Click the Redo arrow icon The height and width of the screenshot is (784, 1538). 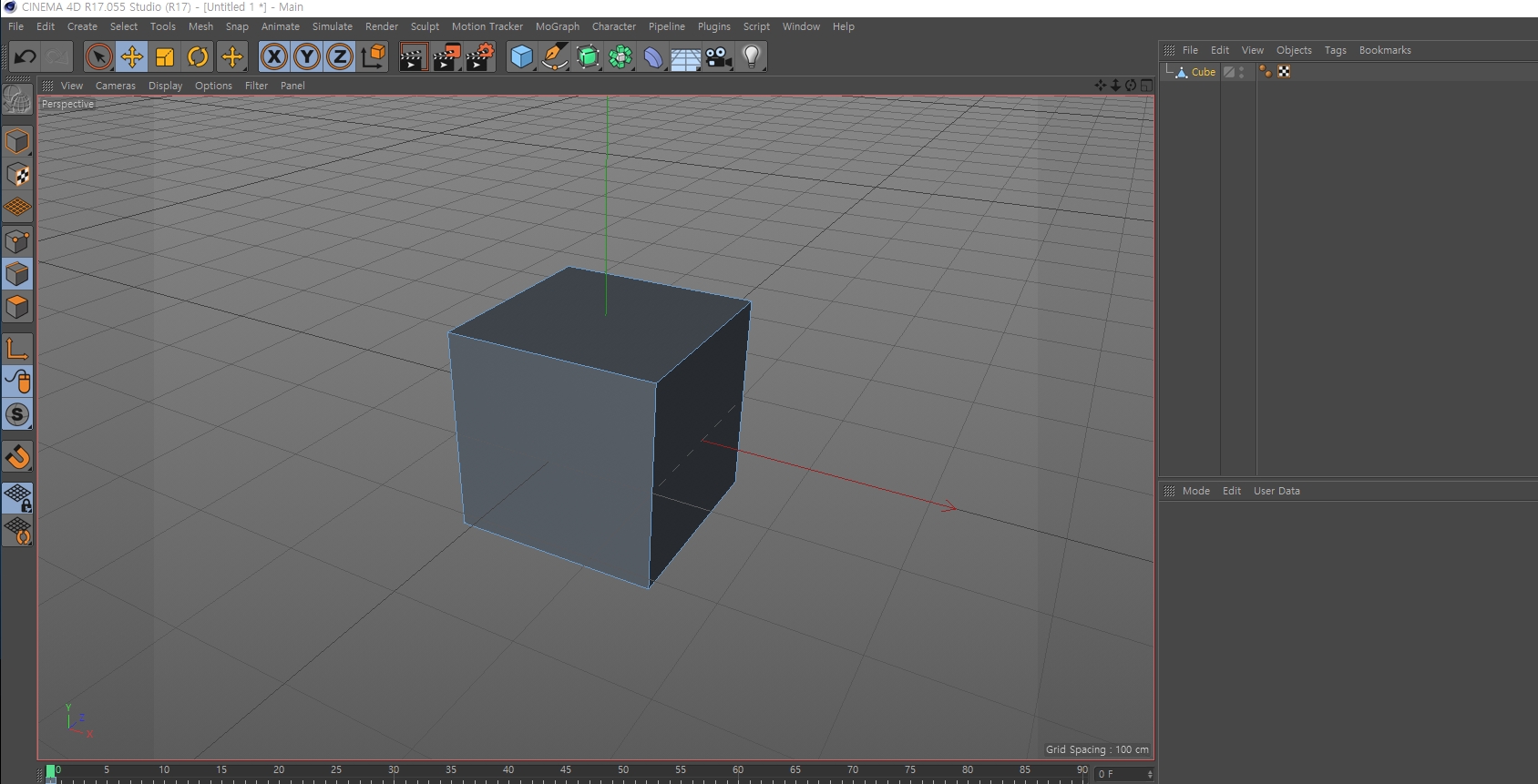click(56, 56)
